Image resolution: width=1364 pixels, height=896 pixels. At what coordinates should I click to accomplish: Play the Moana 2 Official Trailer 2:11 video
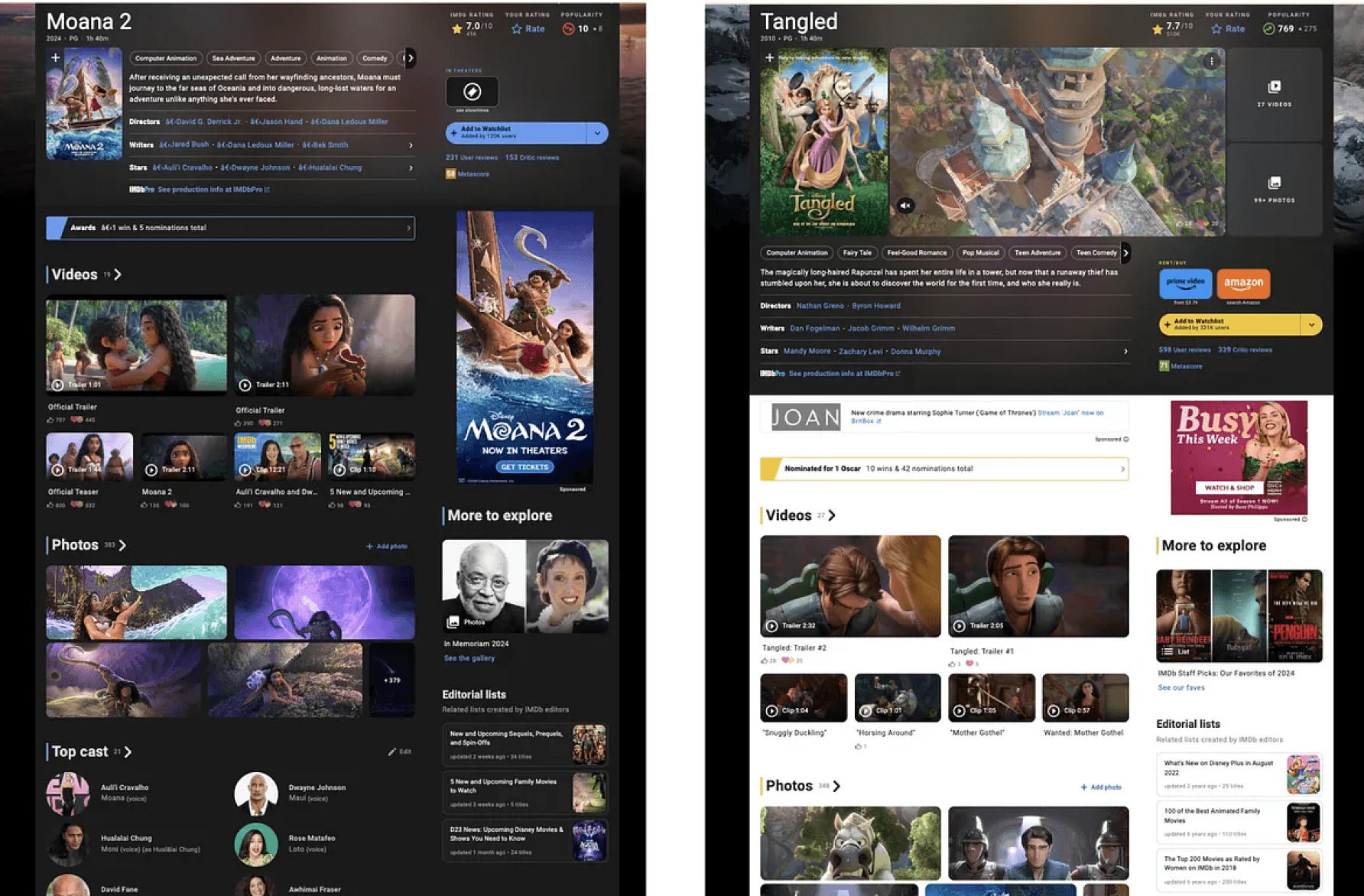point(325,345)
